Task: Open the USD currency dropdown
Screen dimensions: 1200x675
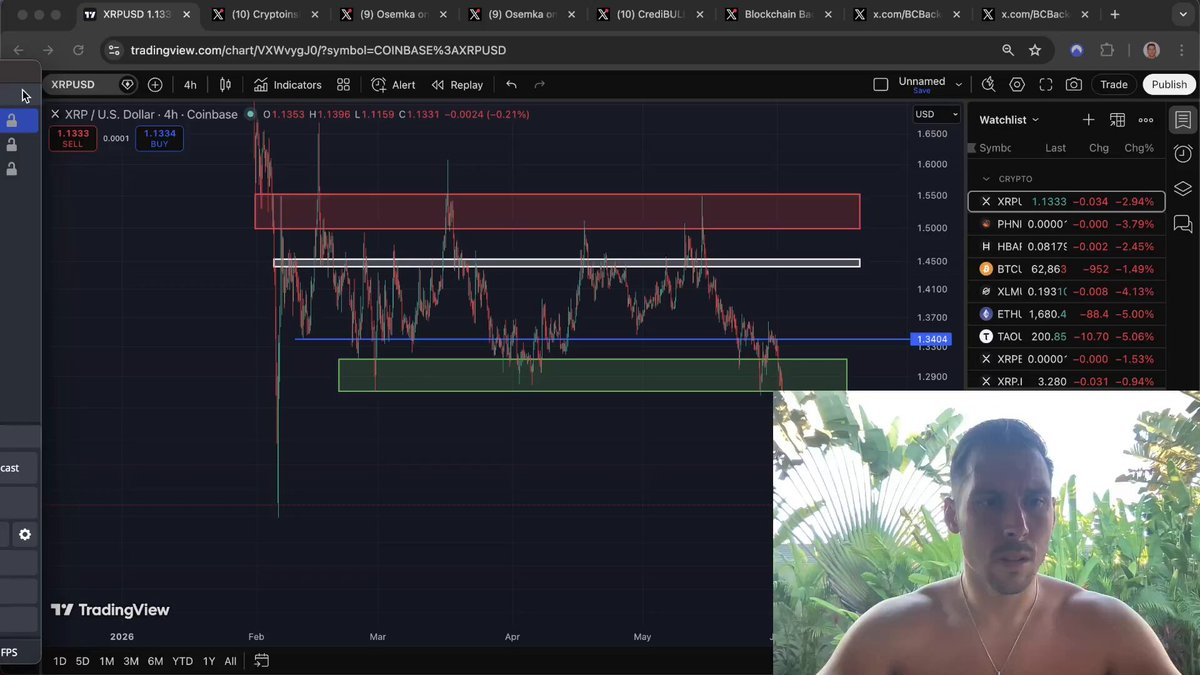Action: (x=937, y=114)
